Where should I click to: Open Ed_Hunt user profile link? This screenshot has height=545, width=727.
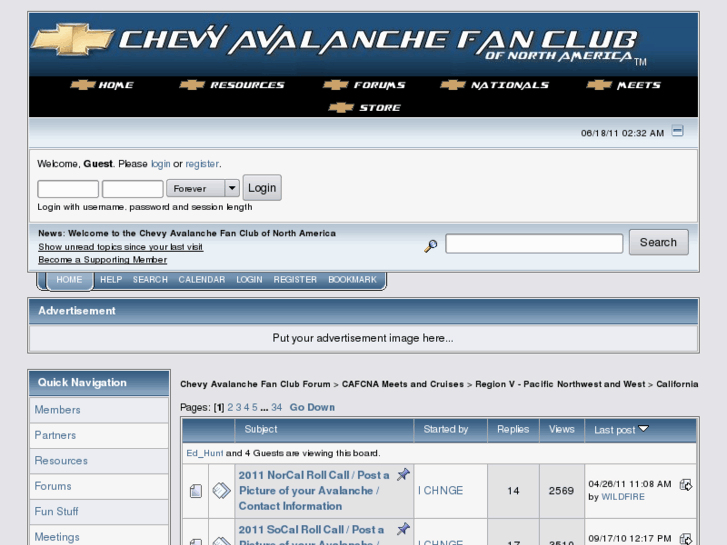(204, 453)
